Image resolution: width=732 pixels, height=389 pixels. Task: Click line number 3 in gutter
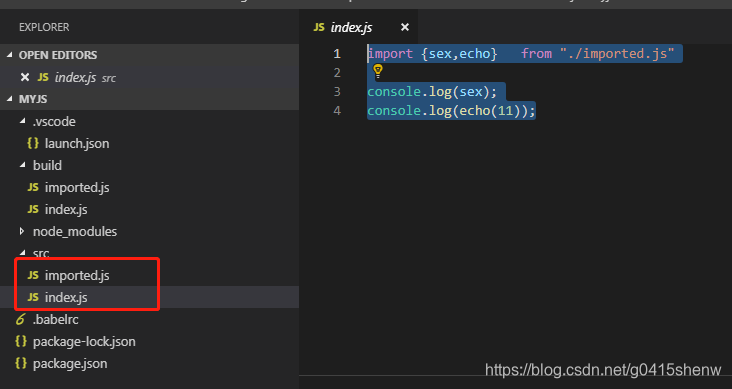(337, 92)
